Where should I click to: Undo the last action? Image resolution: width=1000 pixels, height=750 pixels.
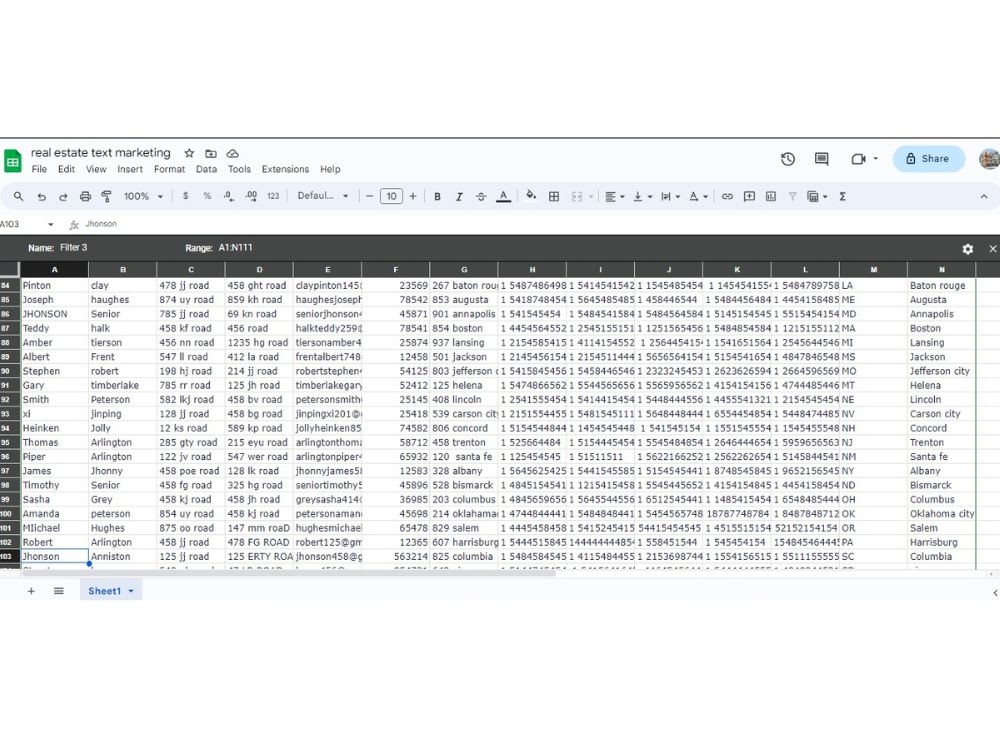(x=41, y=196)
